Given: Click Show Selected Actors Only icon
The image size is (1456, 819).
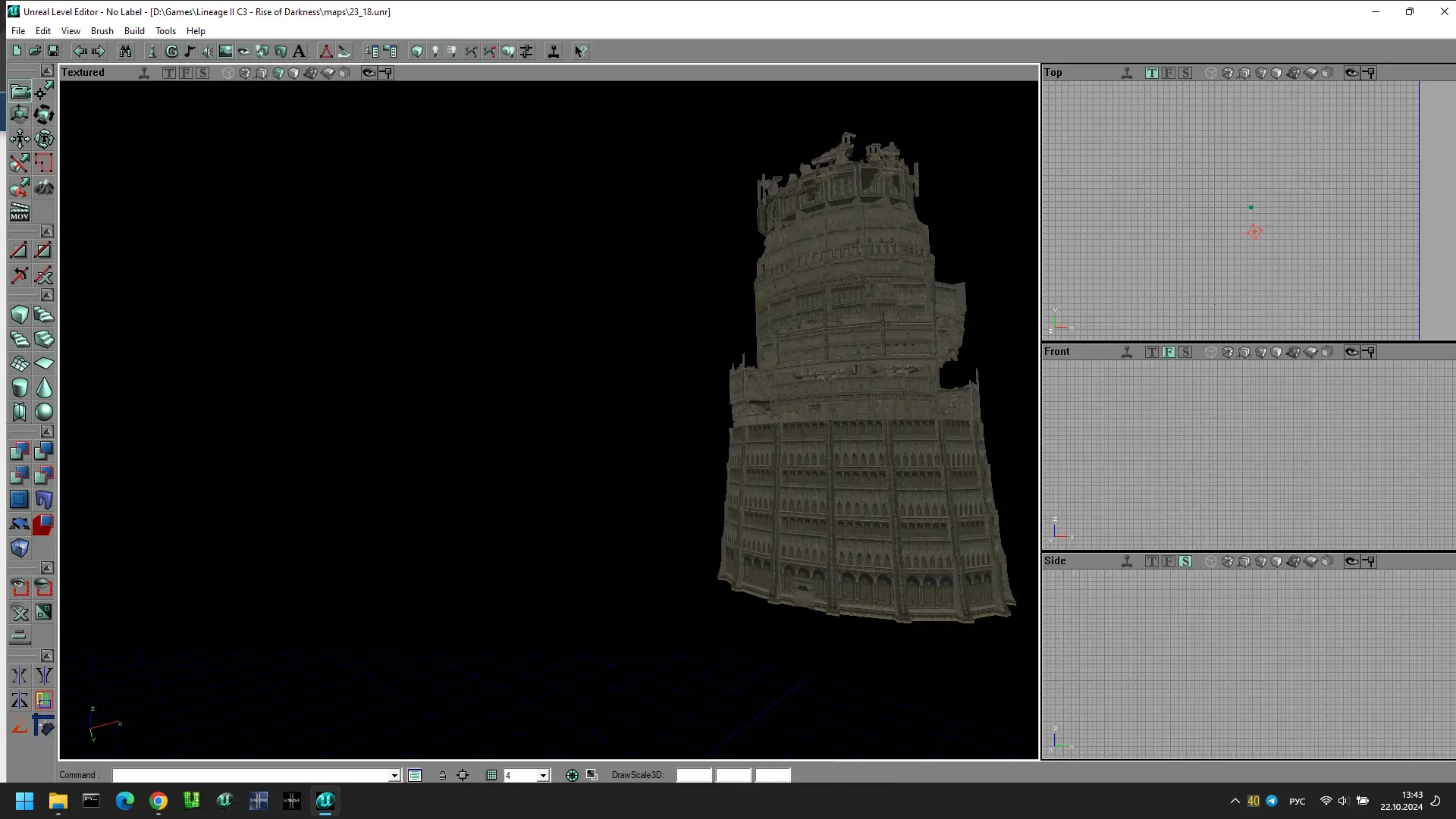Looking at the screenshot, I should [20, 588].
